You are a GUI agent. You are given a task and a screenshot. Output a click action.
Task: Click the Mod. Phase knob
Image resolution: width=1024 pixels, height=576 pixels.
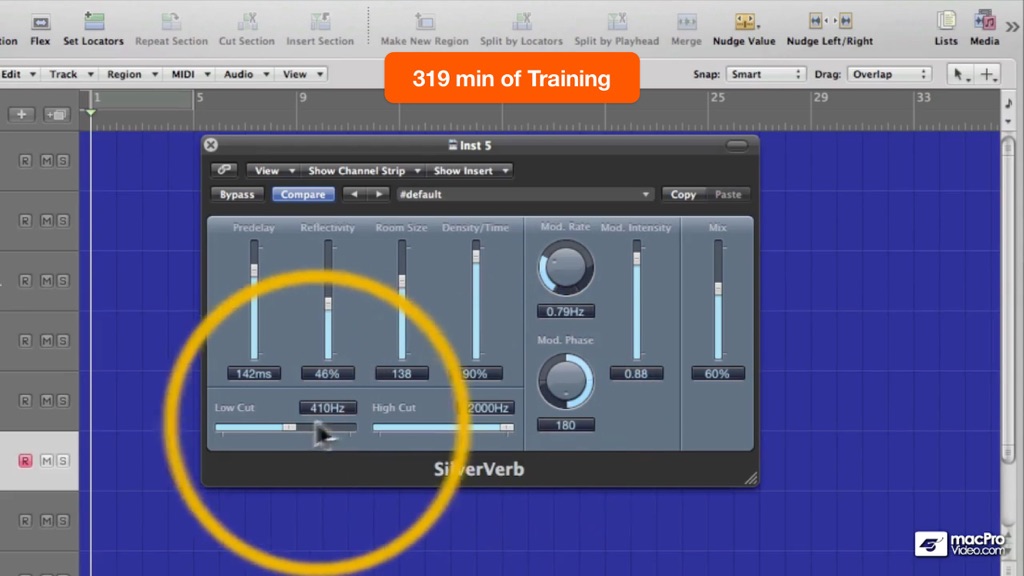(x=566, y=381)
